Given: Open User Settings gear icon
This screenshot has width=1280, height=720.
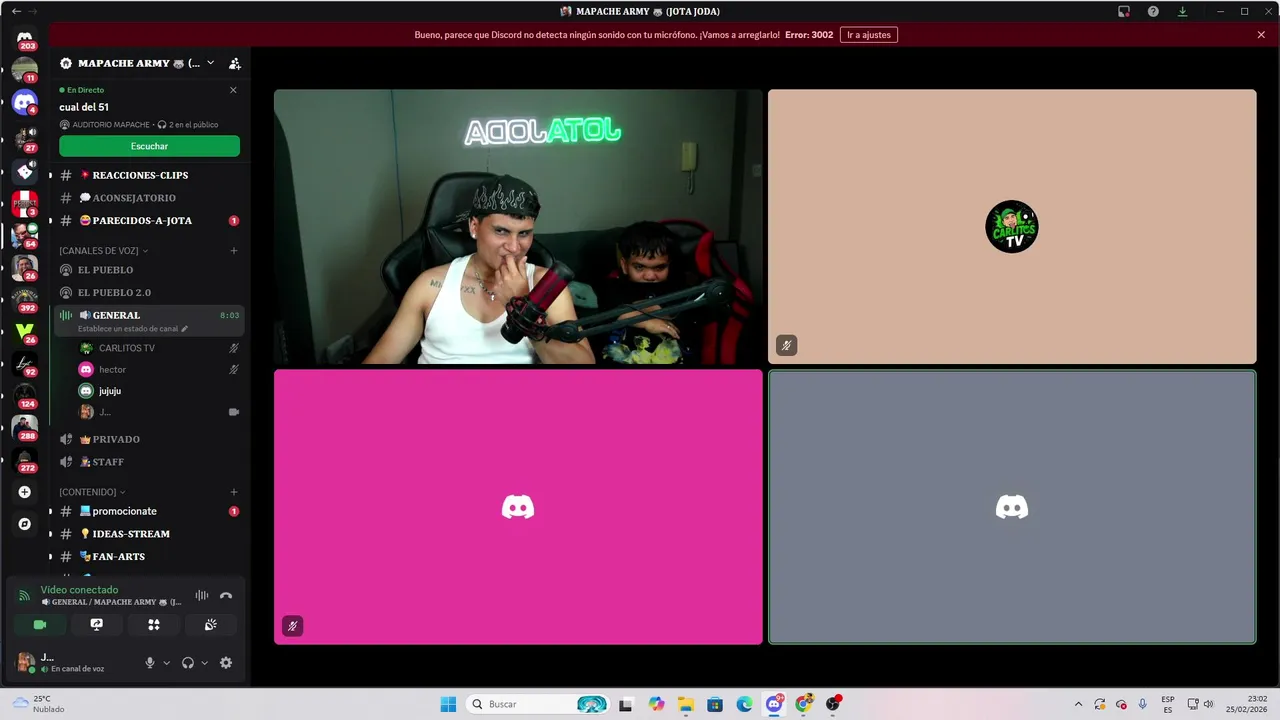Looking at the screenshot, I should 226,662.
